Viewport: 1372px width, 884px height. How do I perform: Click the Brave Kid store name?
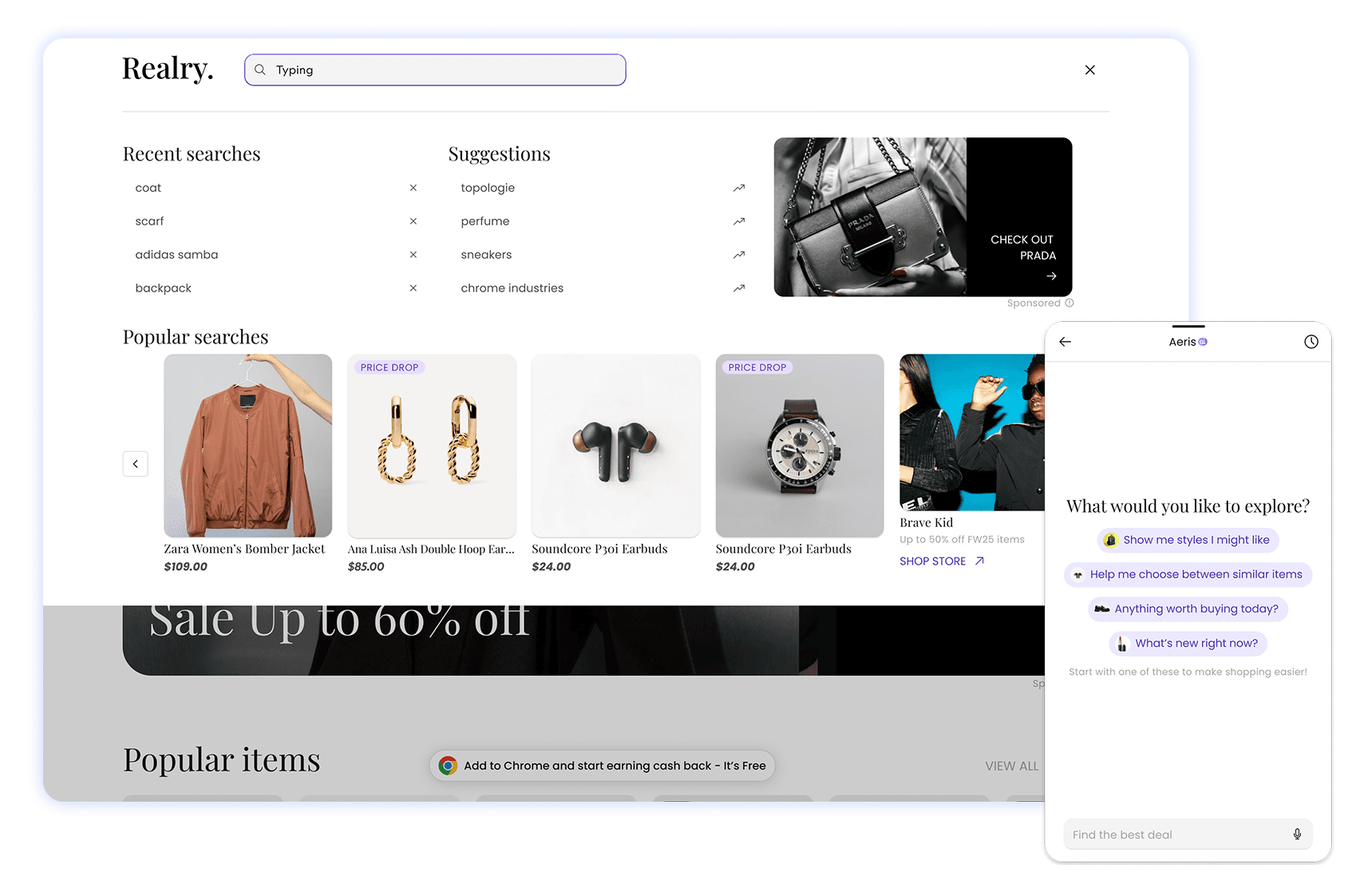pyautogui.click(x=927, y=523)
